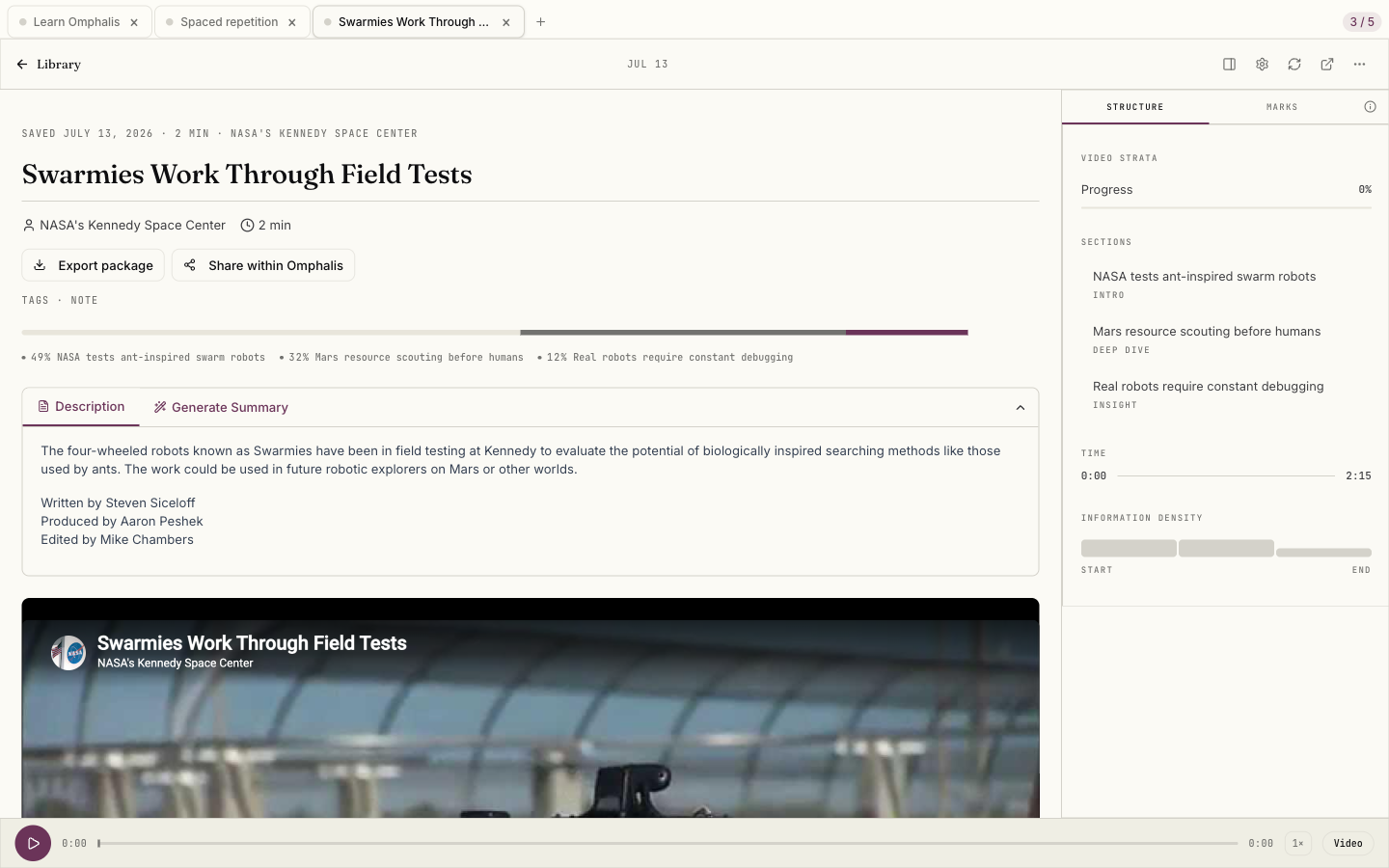Click the Time slider in Structure panel

[x=1226, y=476]
